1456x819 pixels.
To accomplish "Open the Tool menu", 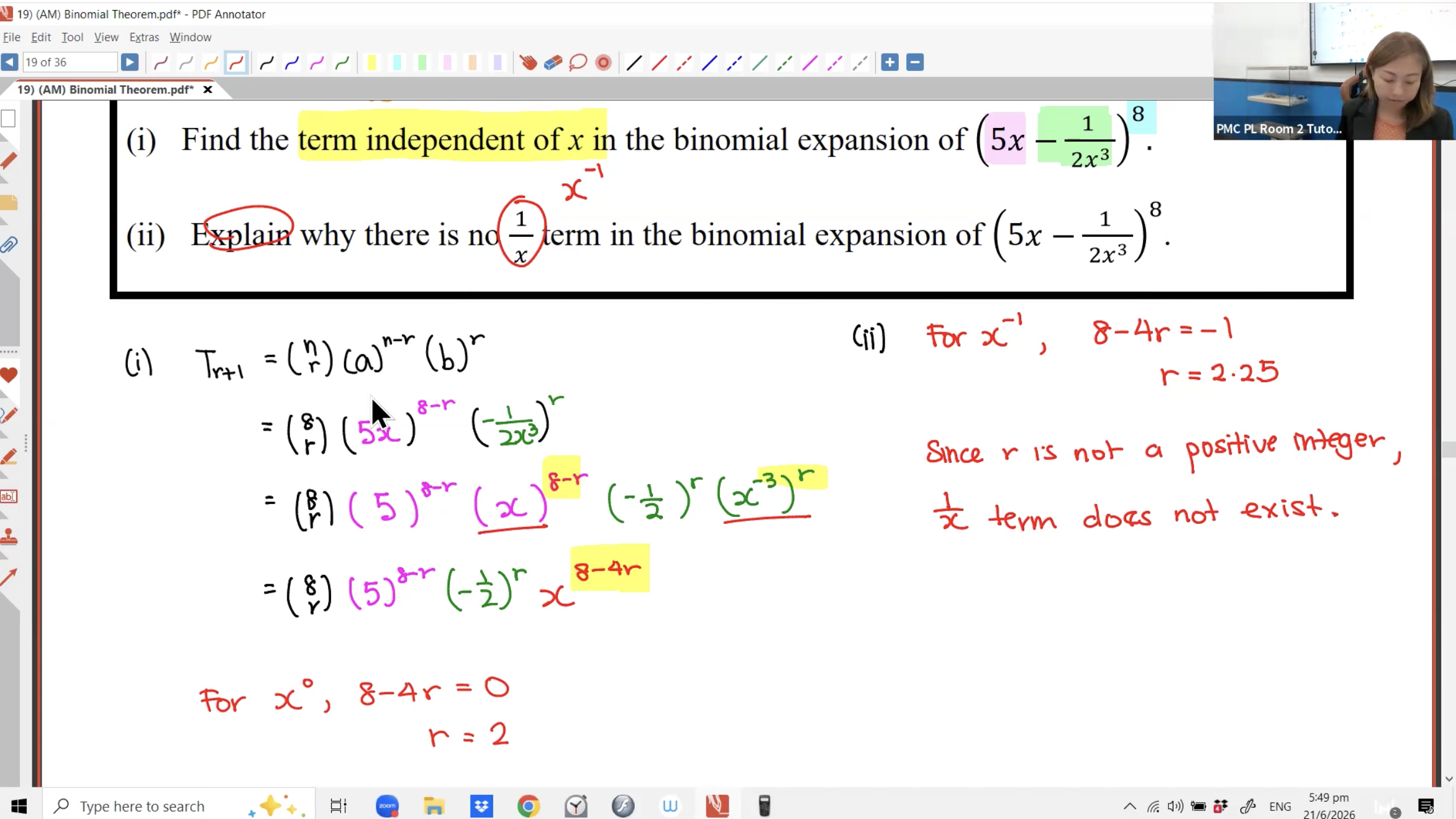I will coord(72,37).
